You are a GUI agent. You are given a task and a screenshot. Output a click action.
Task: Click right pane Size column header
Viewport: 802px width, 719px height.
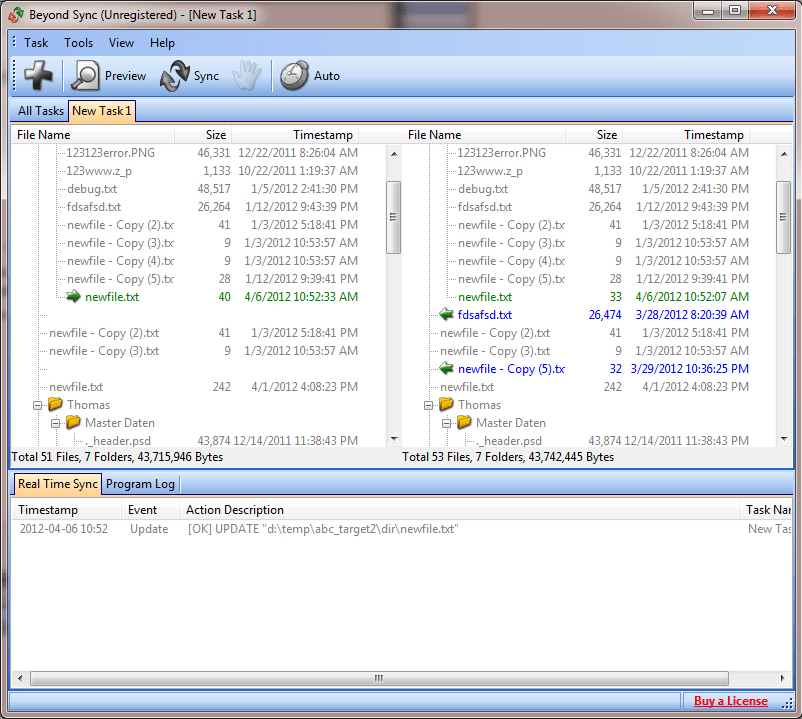pyautogui.click(x=594, y=134)
